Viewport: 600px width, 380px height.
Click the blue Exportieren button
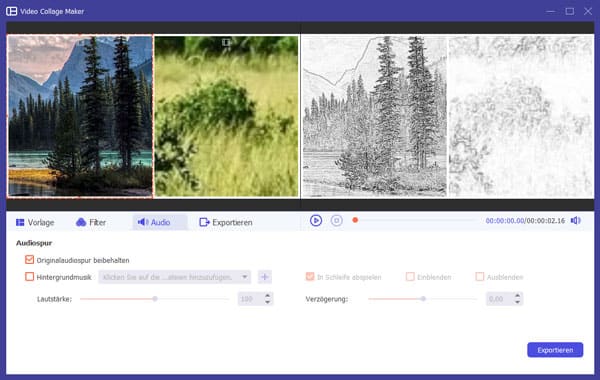pos(555,350)
